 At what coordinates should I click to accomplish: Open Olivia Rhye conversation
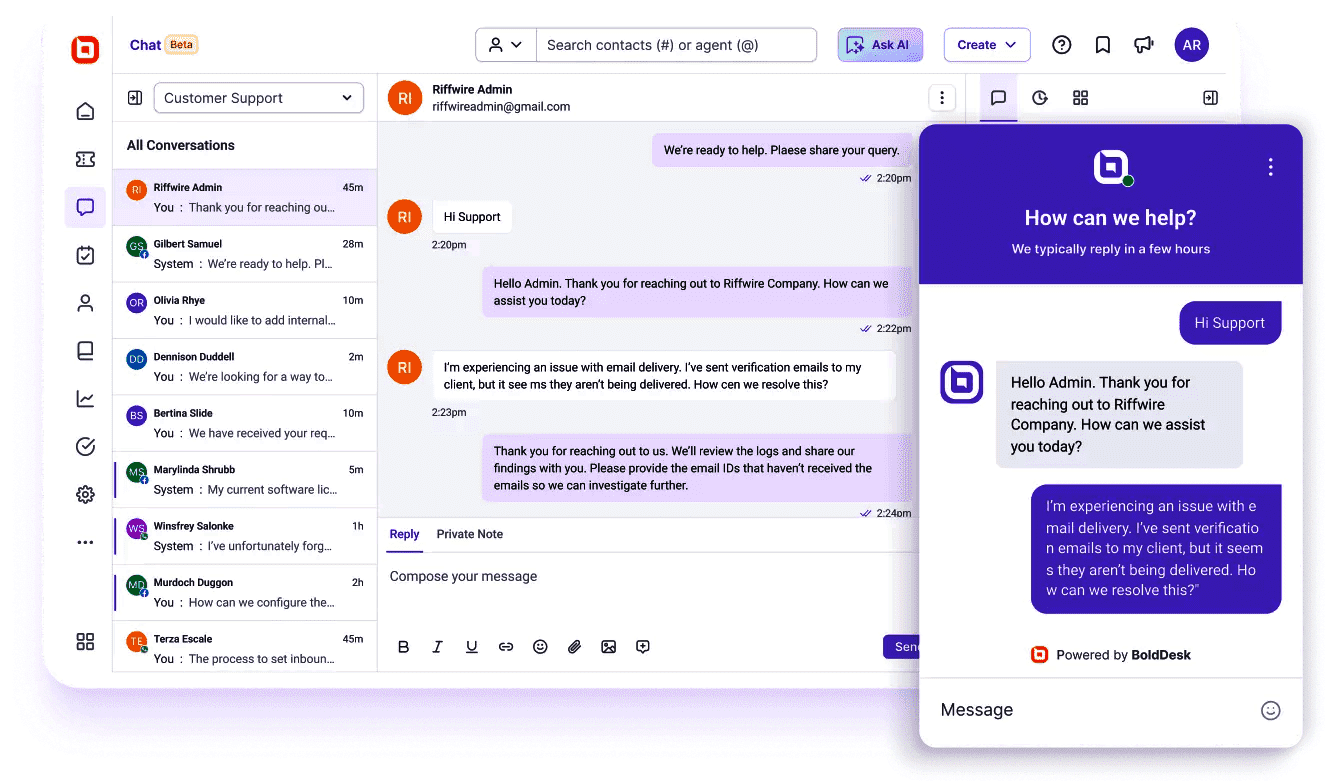245,310
